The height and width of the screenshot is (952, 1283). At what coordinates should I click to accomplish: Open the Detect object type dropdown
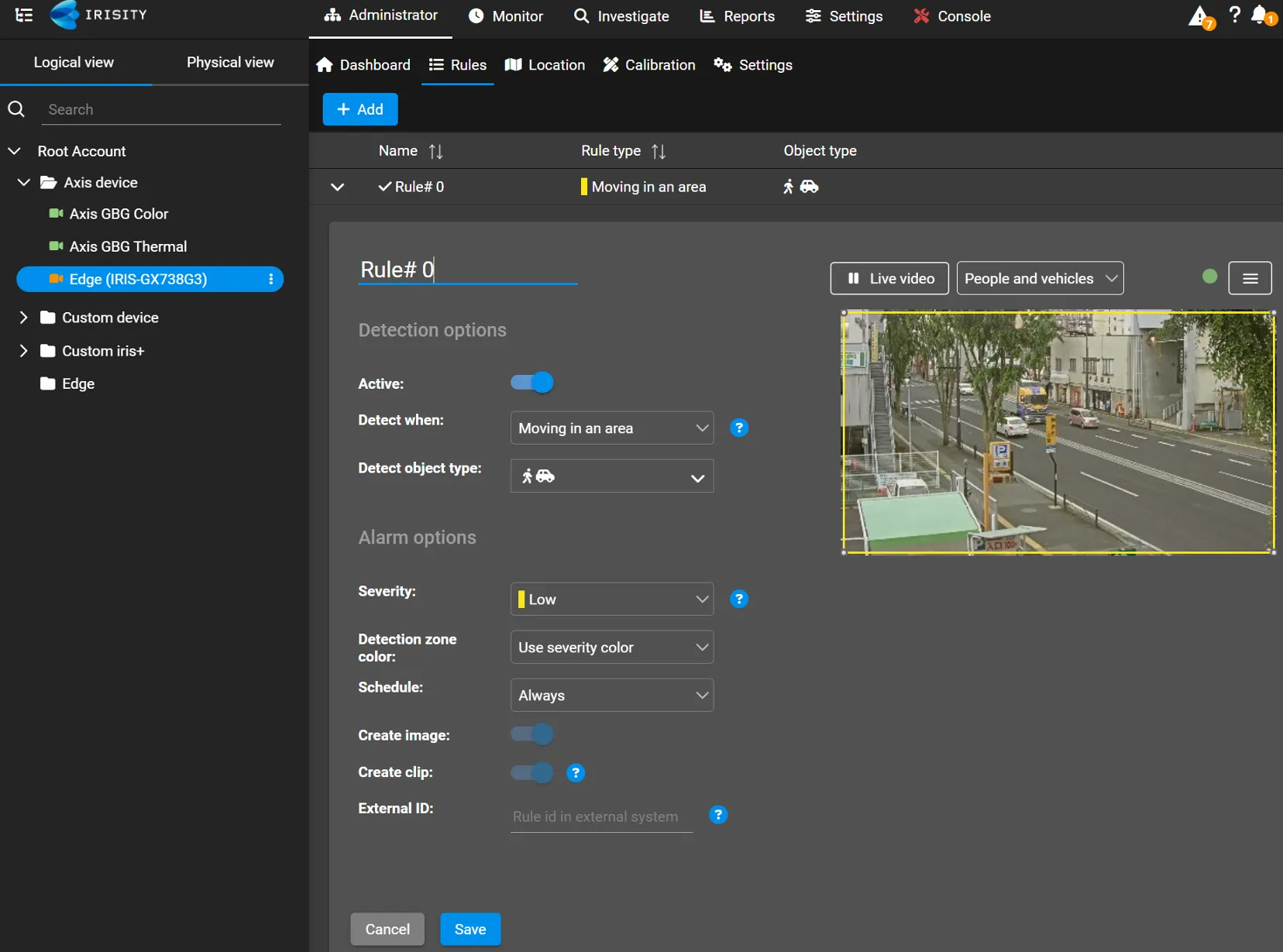(x=612, y=476)
